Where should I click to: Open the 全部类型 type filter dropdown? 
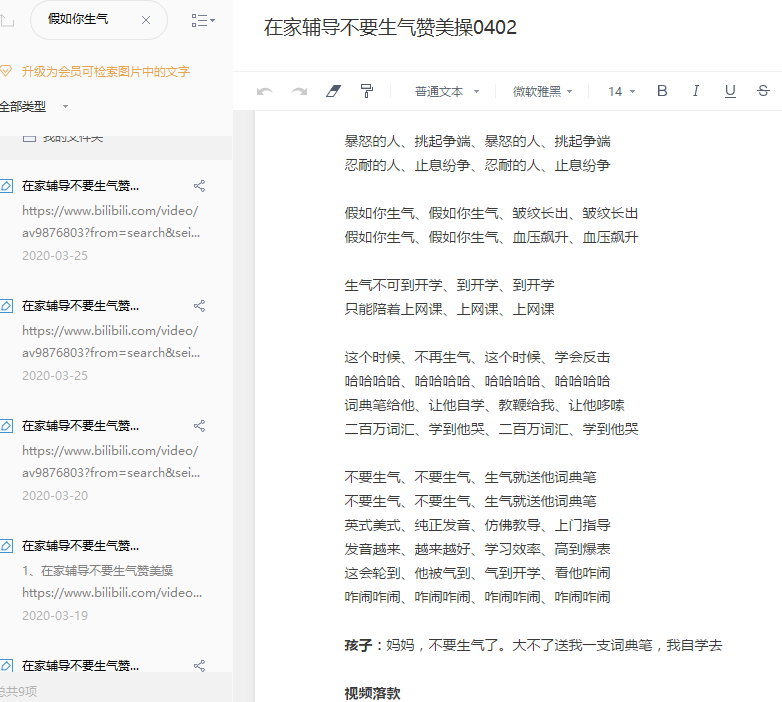pos(34,106)
